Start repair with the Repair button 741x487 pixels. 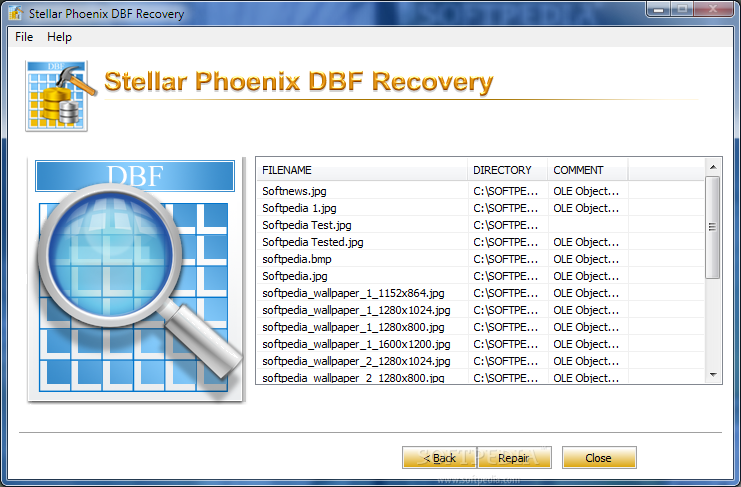[x=514, y=458]
